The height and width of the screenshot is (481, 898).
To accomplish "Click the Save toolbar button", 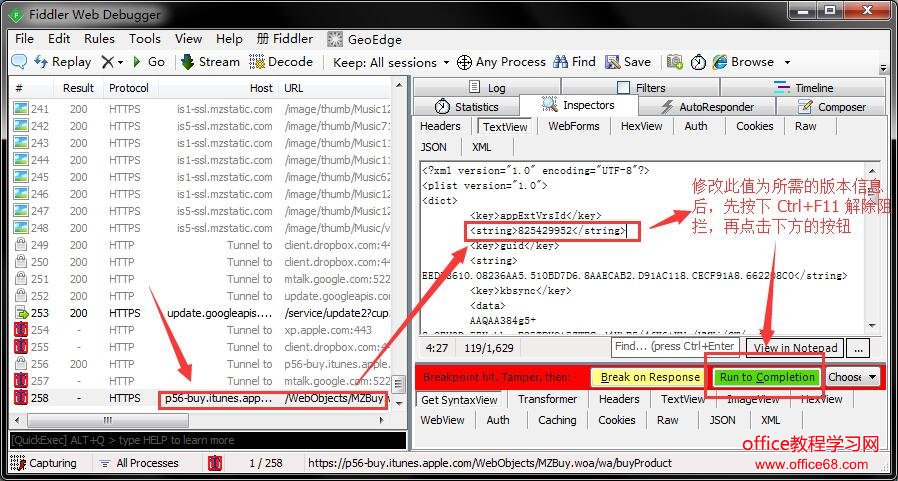I will click(628, 62).
